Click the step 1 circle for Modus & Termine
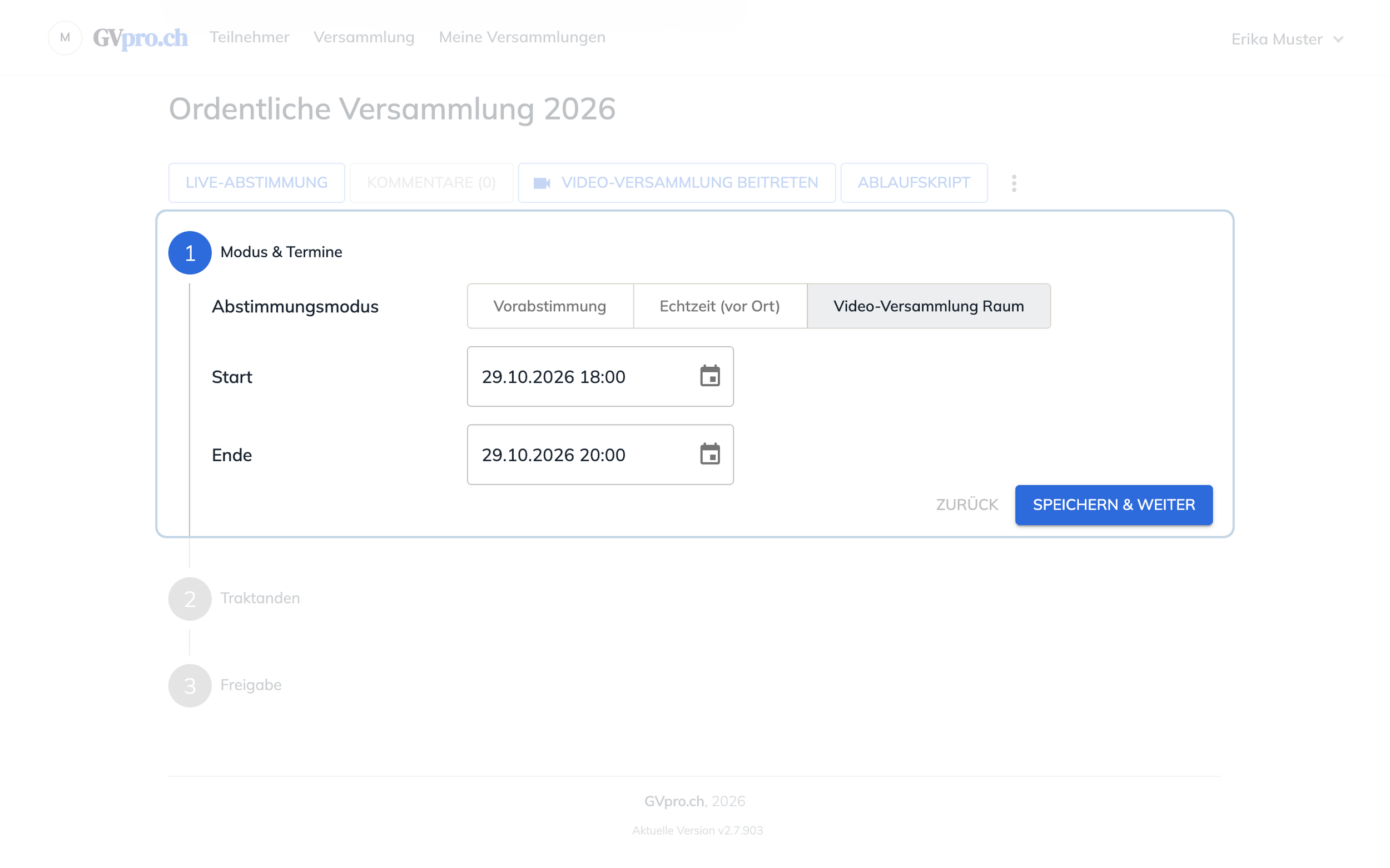Viewport: 1390px width, 868px height. [x=190, y=253]
